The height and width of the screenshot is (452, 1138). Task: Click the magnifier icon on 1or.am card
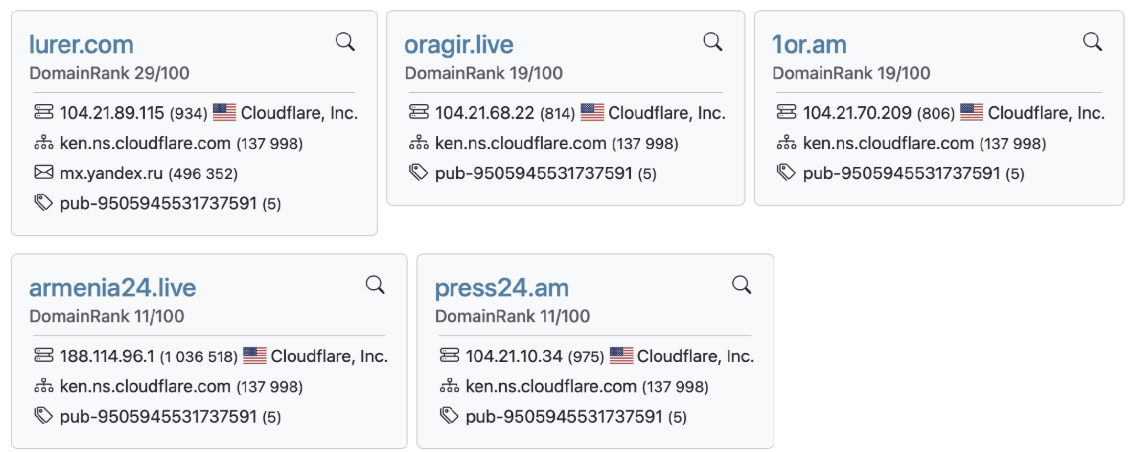coord(1092,42)
